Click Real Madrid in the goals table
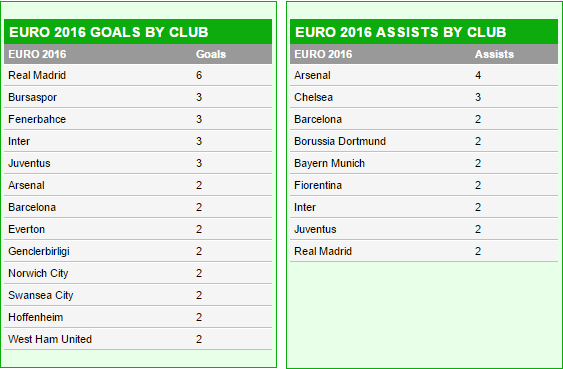Screen dimensions: 563x369 37,75
